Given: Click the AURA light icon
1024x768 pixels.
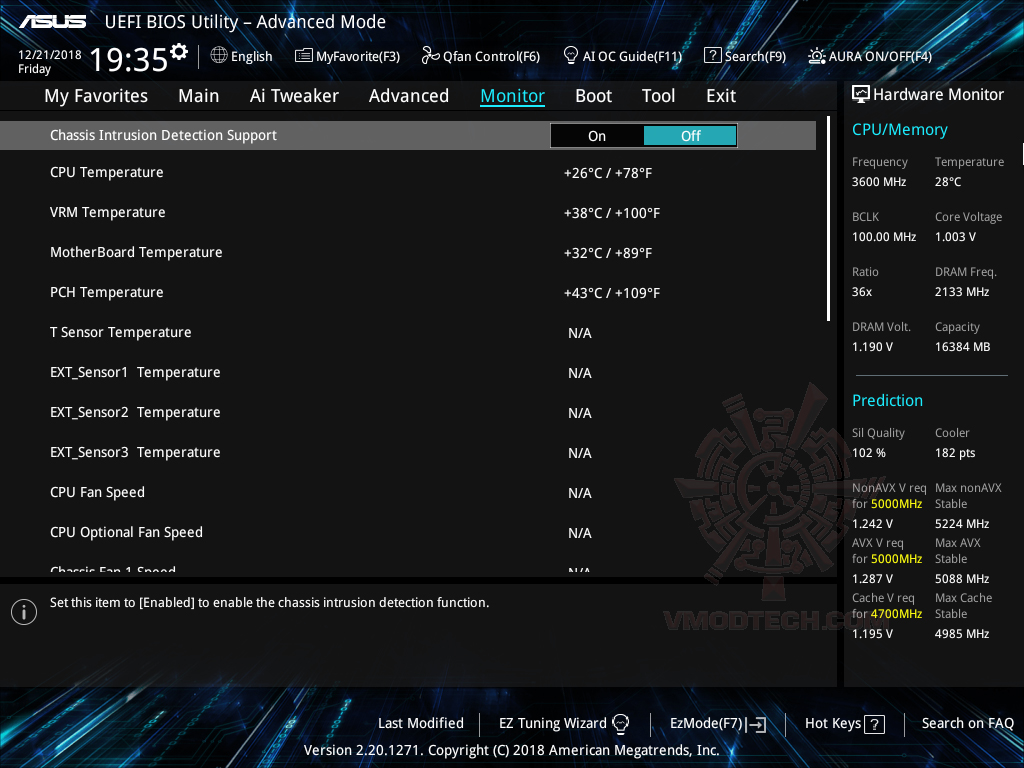Looking at the screenshot, I should (x=816, y=56).
